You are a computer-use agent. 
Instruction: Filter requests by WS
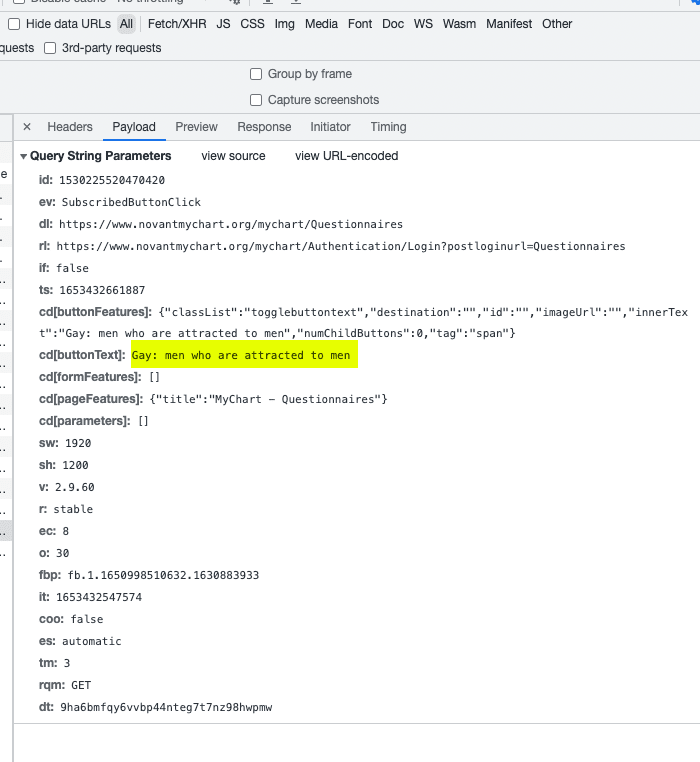pyautogui.click(x=423, y=24)
